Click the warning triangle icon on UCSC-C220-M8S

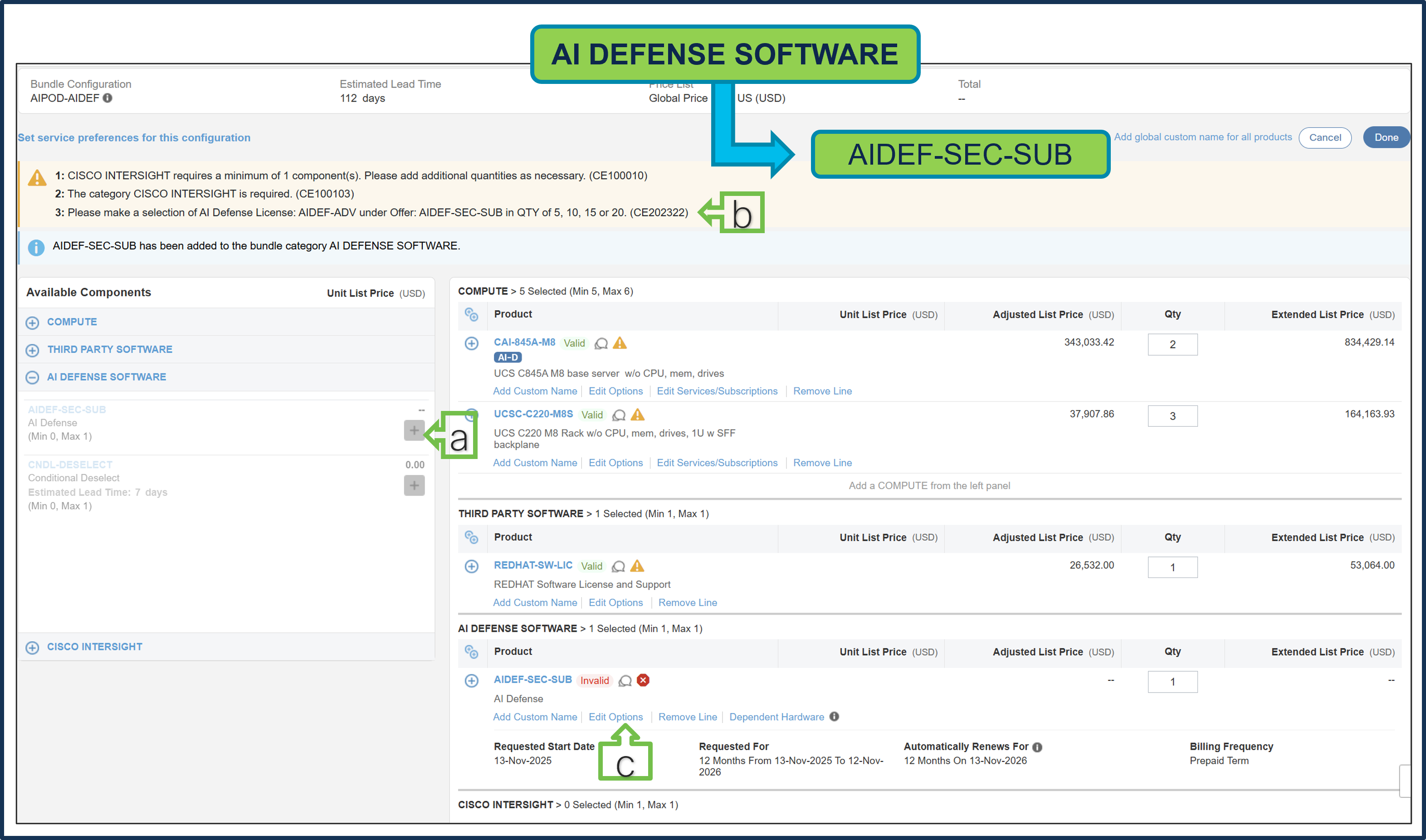tap(638, 415)
